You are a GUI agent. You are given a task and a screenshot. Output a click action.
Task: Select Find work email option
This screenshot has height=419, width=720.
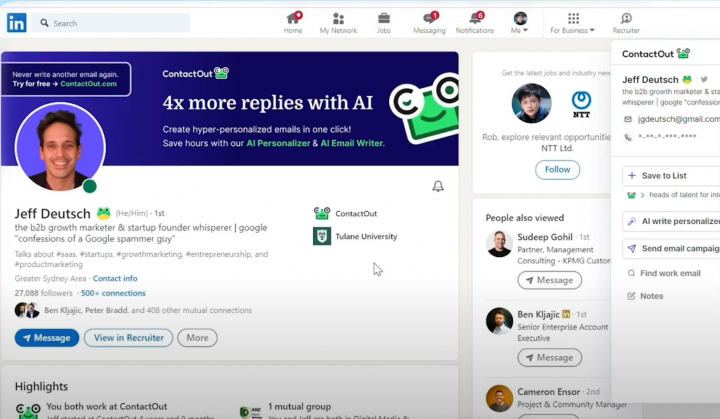click(x=671, y=273)
